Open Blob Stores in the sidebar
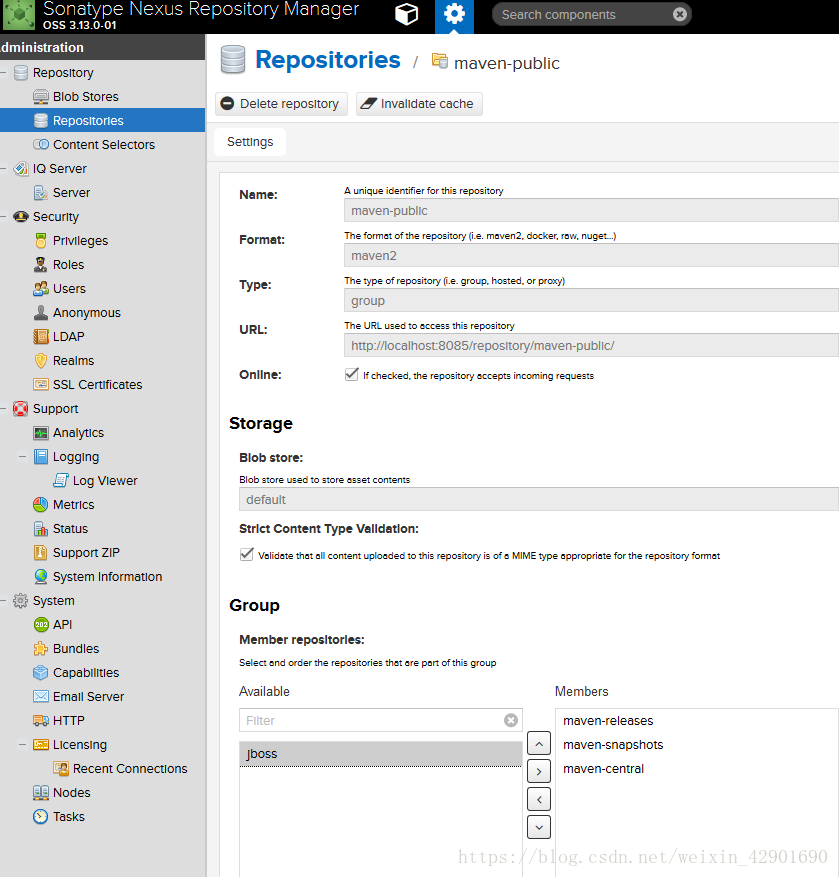 click(x=86, y=97)
